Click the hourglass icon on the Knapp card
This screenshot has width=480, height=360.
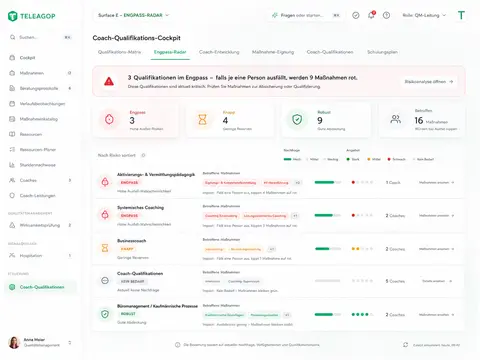coord(202,119)
